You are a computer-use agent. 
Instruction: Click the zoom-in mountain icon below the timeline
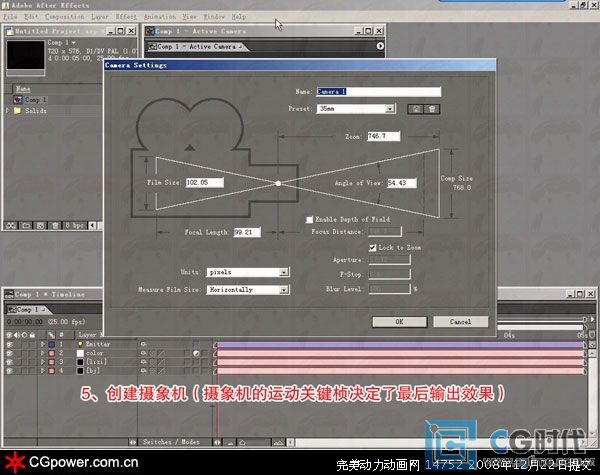click(279, 442)
